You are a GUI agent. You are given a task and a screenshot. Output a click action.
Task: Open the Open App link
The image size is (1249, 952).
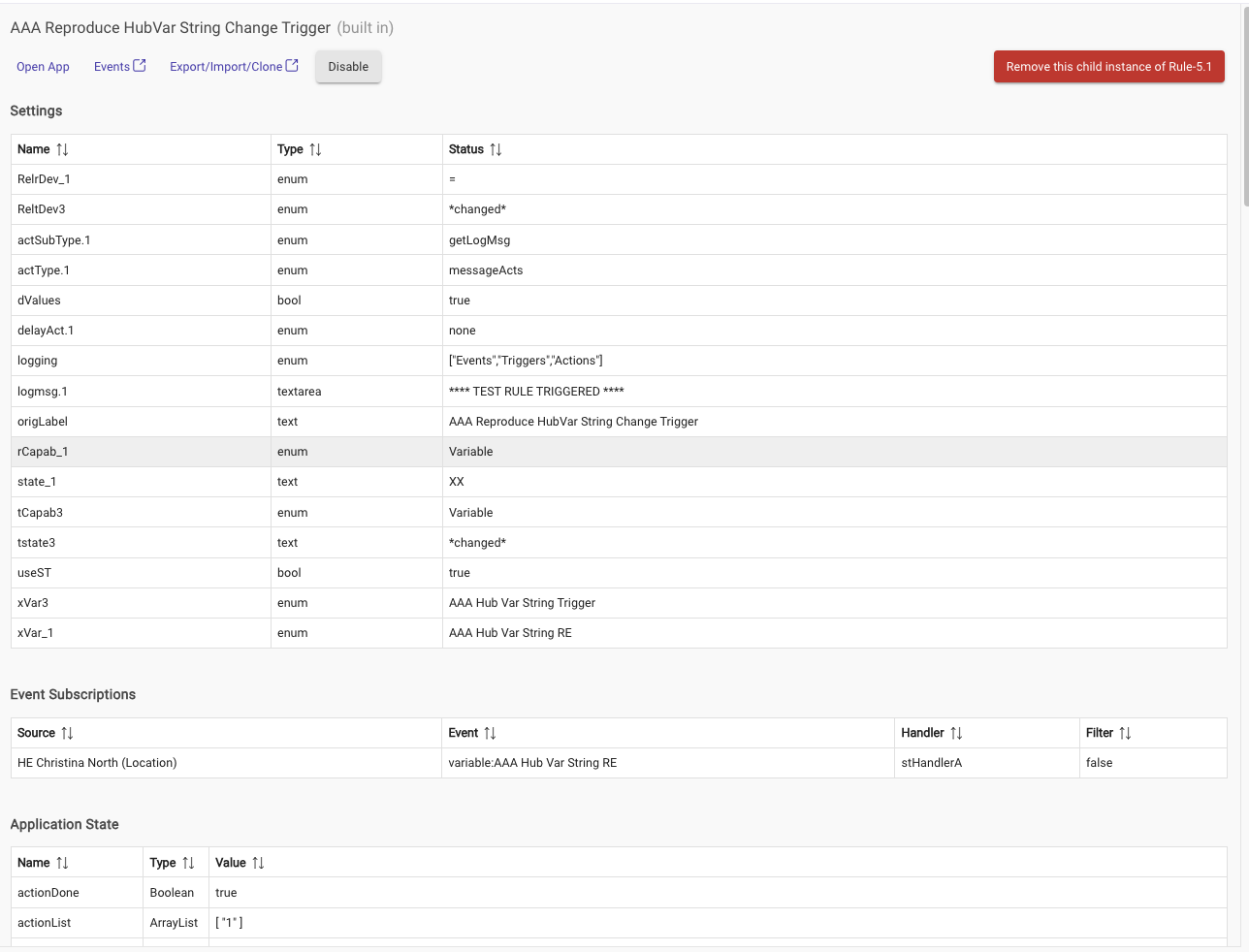pos(43,67)
